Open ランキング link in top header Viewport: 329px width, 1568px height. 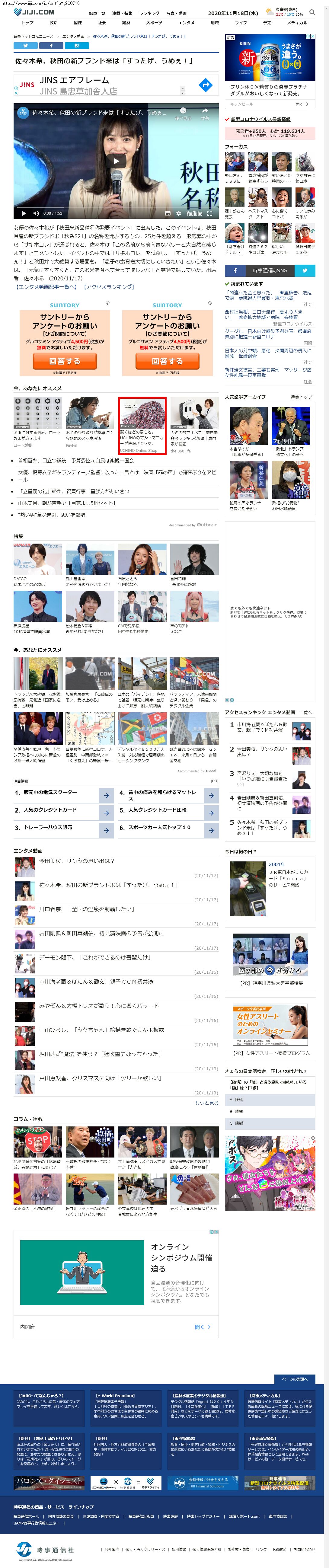click(x=149, y=13)
